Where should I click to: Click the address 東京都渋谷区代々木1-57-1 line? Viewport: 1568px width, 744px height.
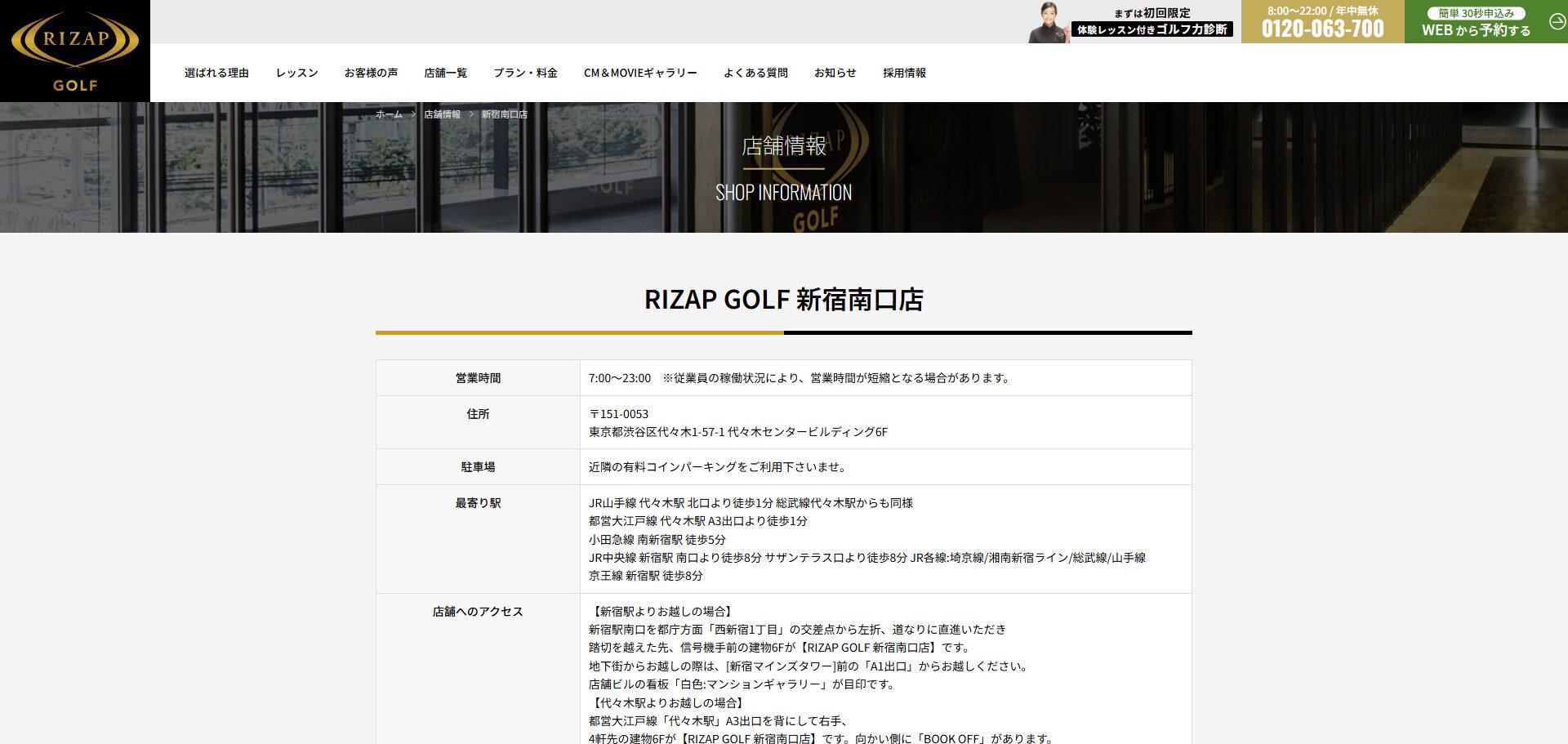(738, 432)
